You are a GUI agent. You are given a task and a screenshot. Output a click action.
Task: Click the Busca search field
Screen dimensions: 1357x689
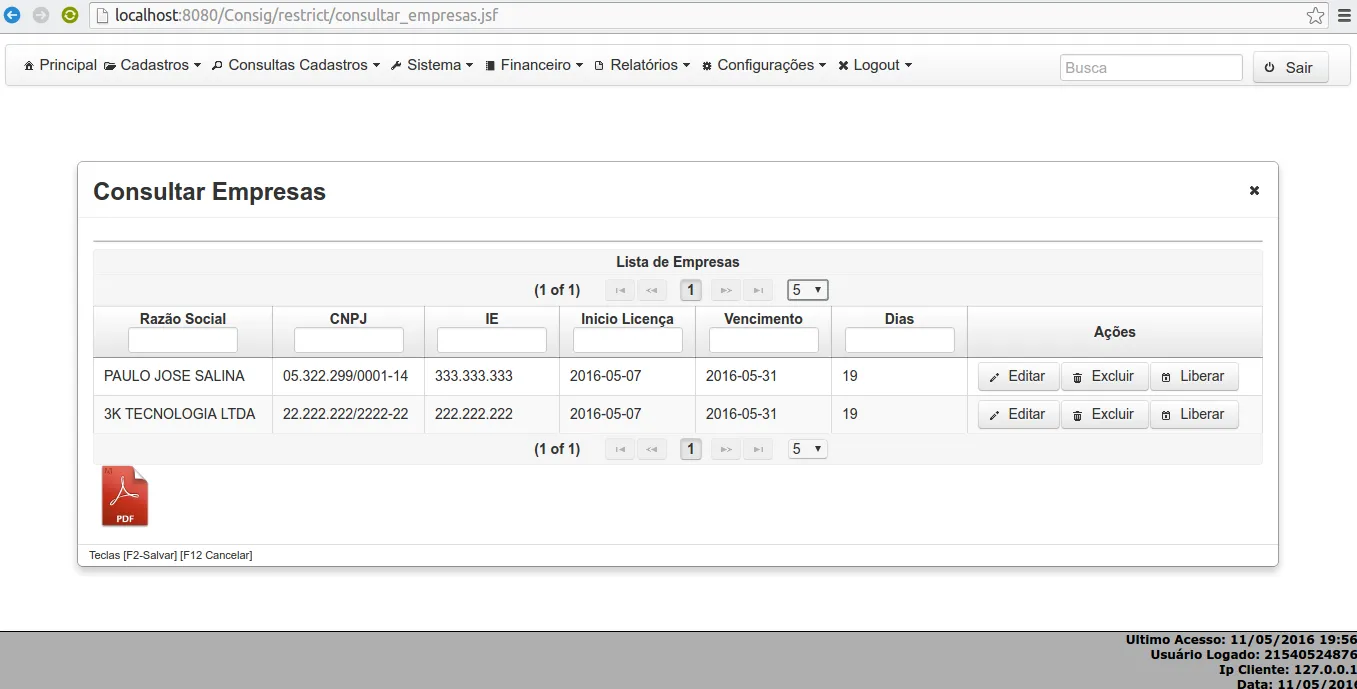click(x=1151, y=68)
